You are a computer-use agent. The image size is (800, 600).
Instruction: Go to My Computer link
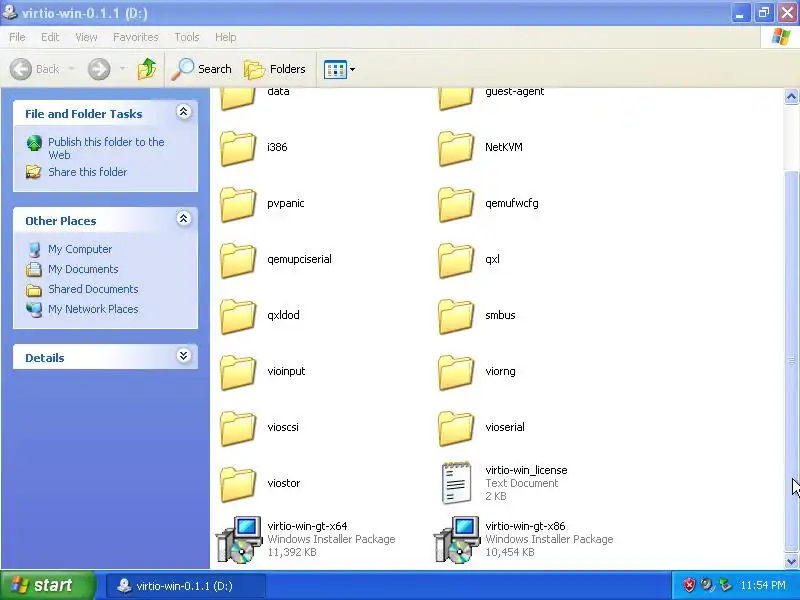pyautogui.click(x=80, y=249)
